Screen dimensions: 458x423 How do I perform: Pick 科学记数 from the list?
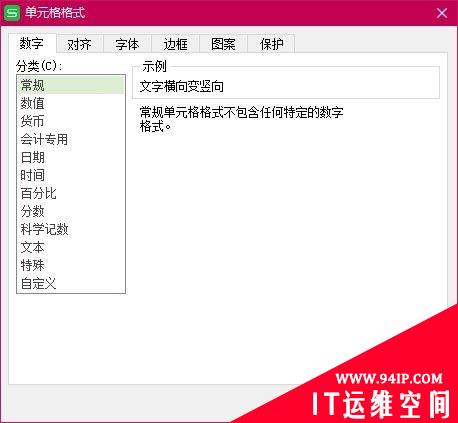click(x=71, y=229)
